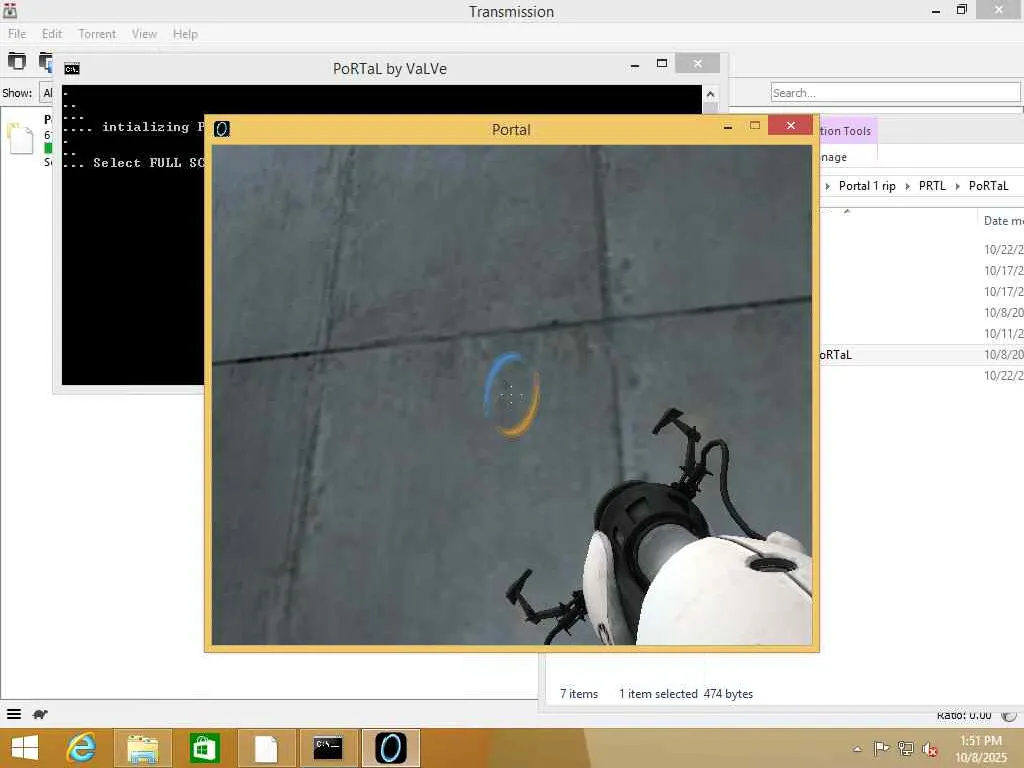Expand the breadcrumb arrow before 'Portal 1 rip'
Image resolution: width=1024 pixels, height=768 pixels.
(x=828, y=187)
